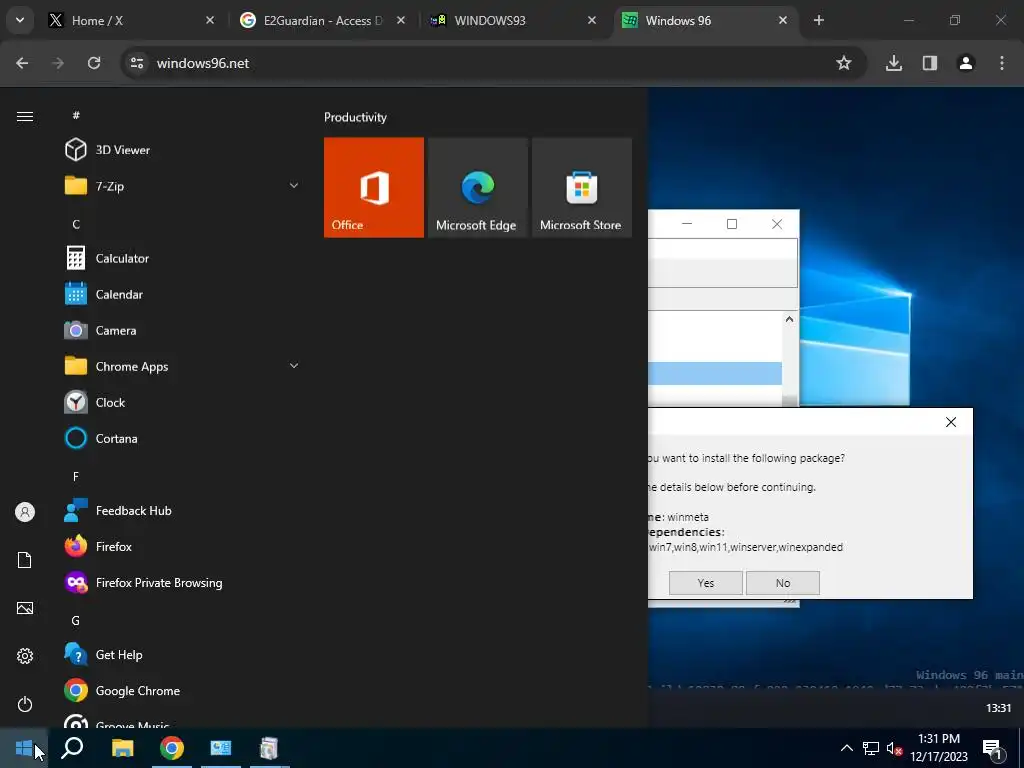This screenshot has width=1024, height=768.
Task: Expand the 7-Zip folder chevron
Action: coord(294,186)
